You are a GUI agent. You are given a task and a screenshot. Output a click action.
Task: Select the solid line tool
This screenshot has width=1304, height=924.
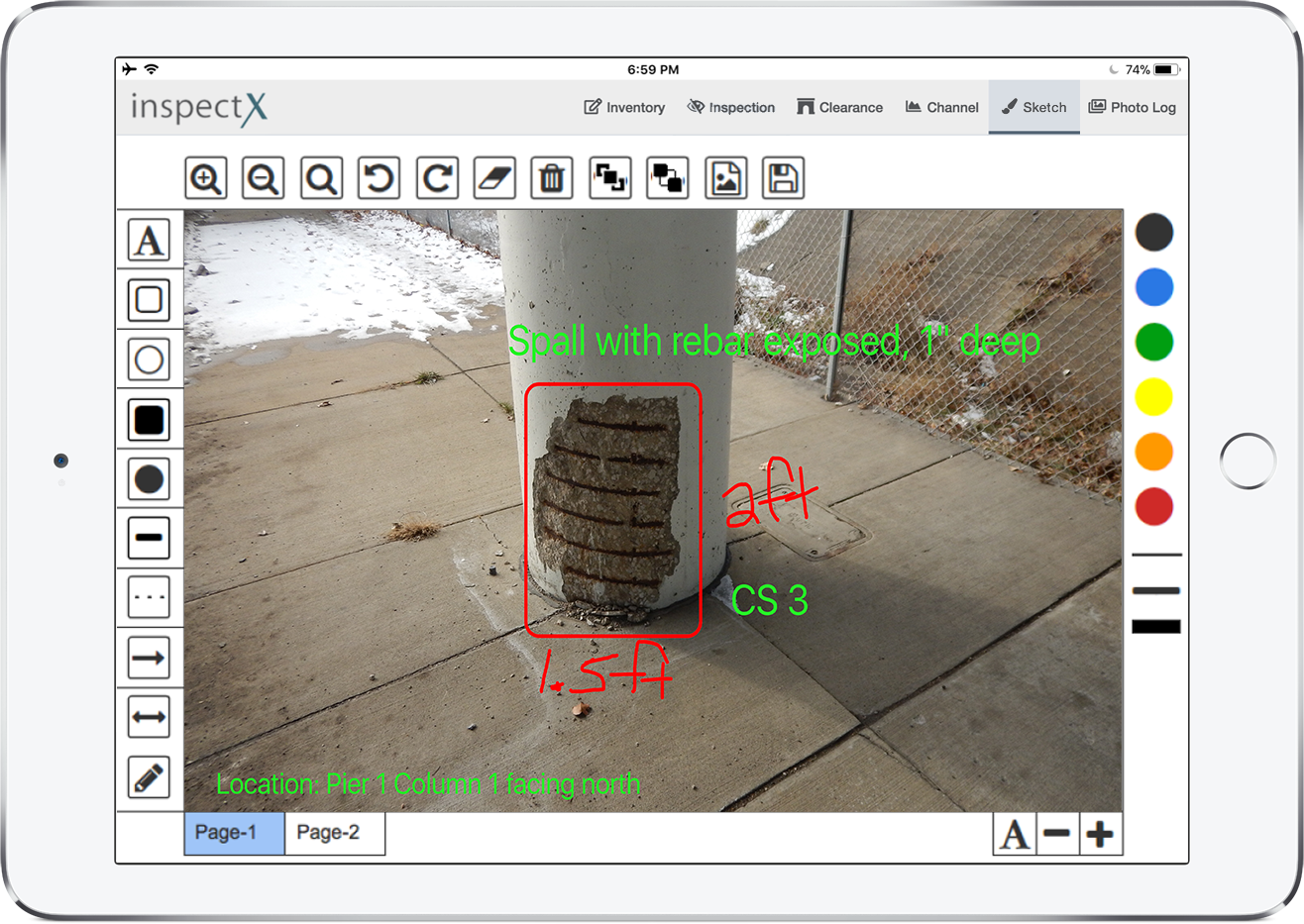149,538
